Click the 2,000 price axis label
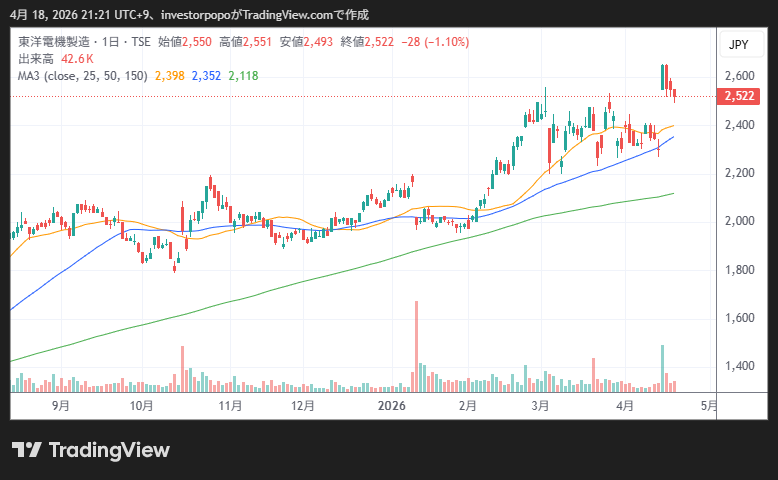 click(x=740, y=221)
